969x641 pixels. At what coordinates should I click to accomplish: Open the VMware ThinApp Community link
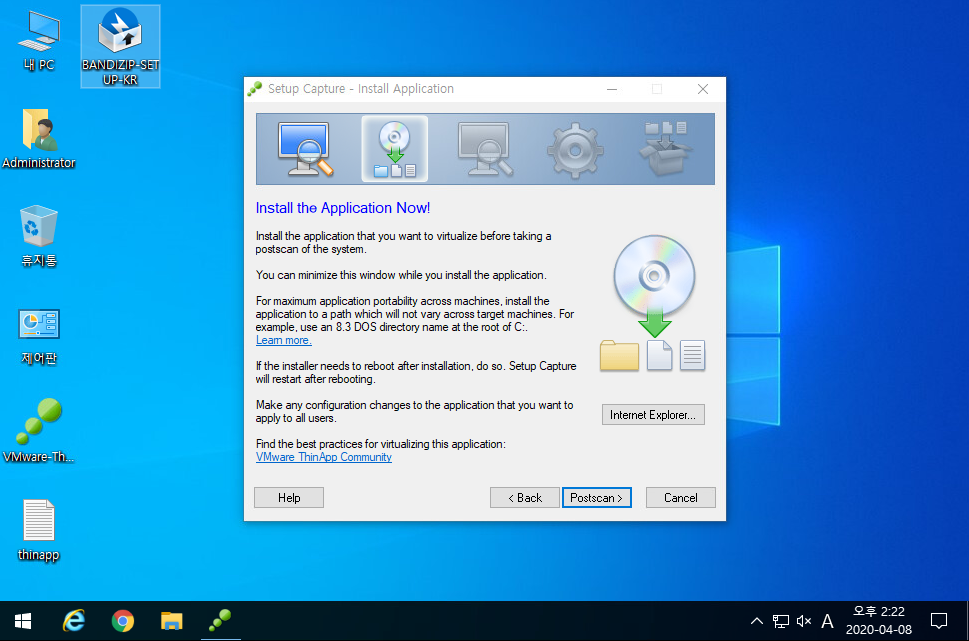324,457
